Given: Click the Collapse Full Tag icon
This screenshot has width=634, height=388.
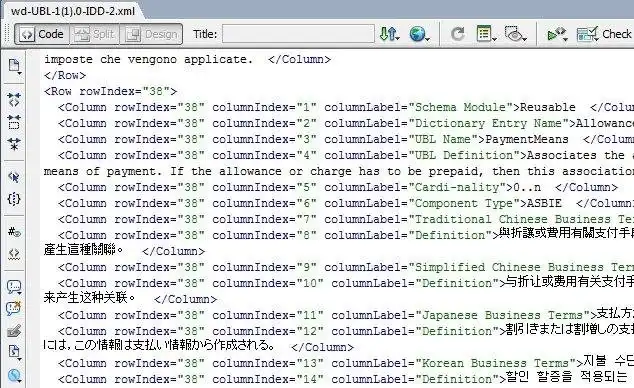Looking at the screenshot, I should tap(14, 99).
